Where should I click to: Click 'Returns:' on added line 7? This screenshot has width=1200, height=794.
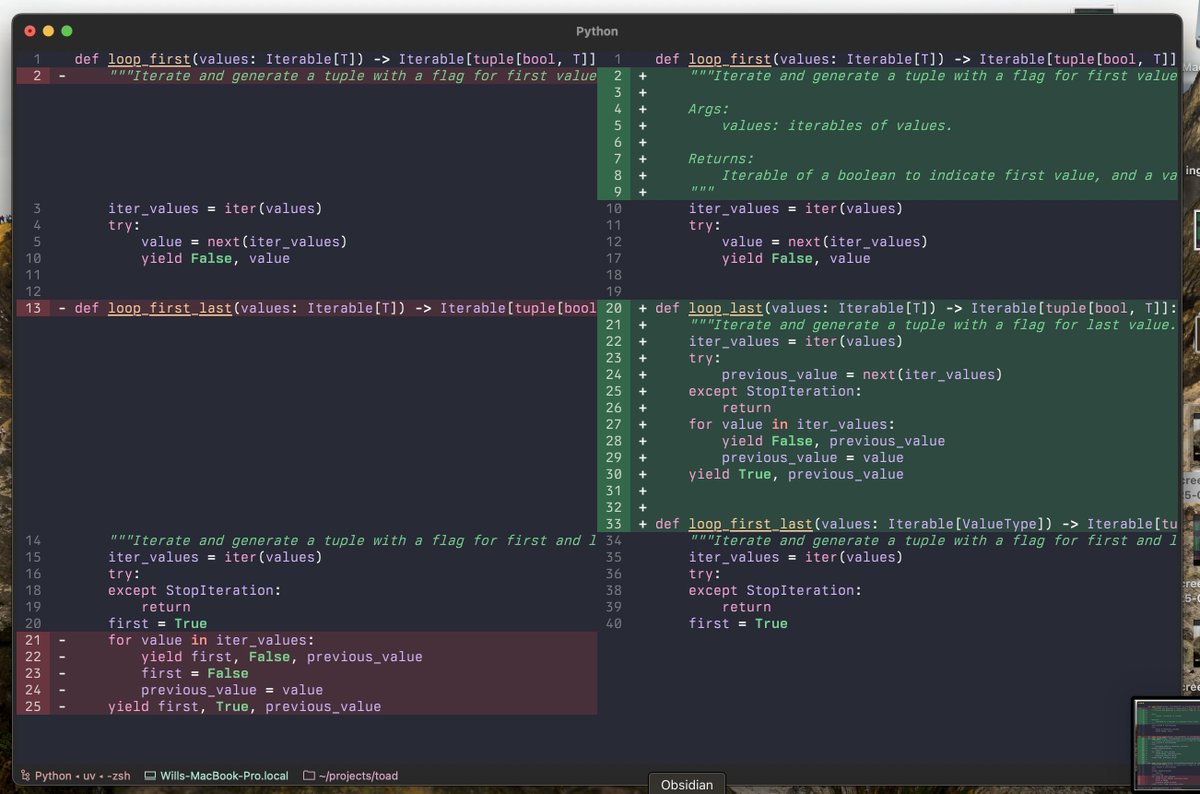tap(721, 159)
